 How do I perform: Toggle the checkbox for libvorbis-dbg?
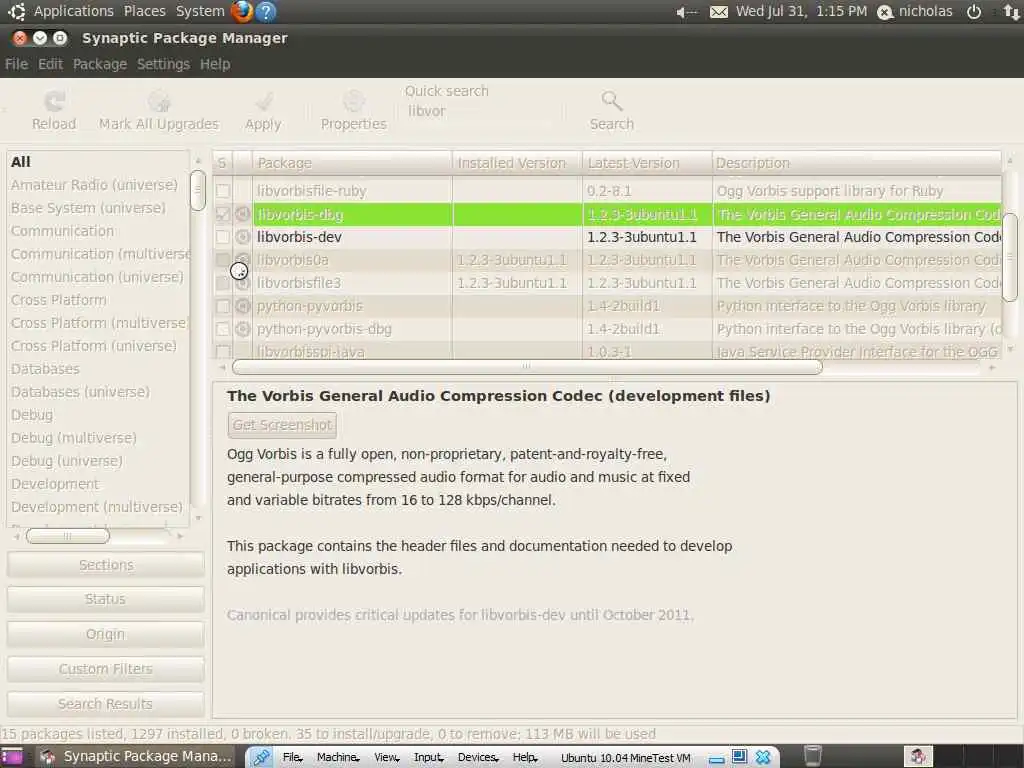point(223,214)
